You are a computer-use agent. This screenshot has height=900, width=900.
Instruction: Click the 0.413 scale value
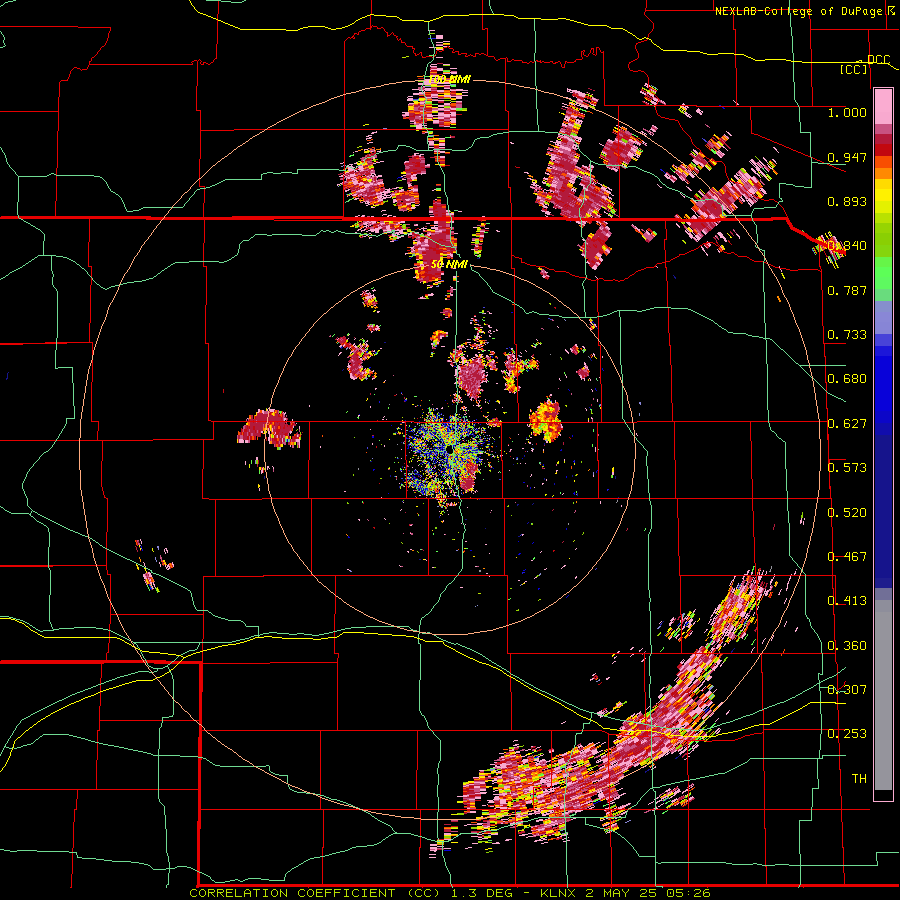coord(847,601)
